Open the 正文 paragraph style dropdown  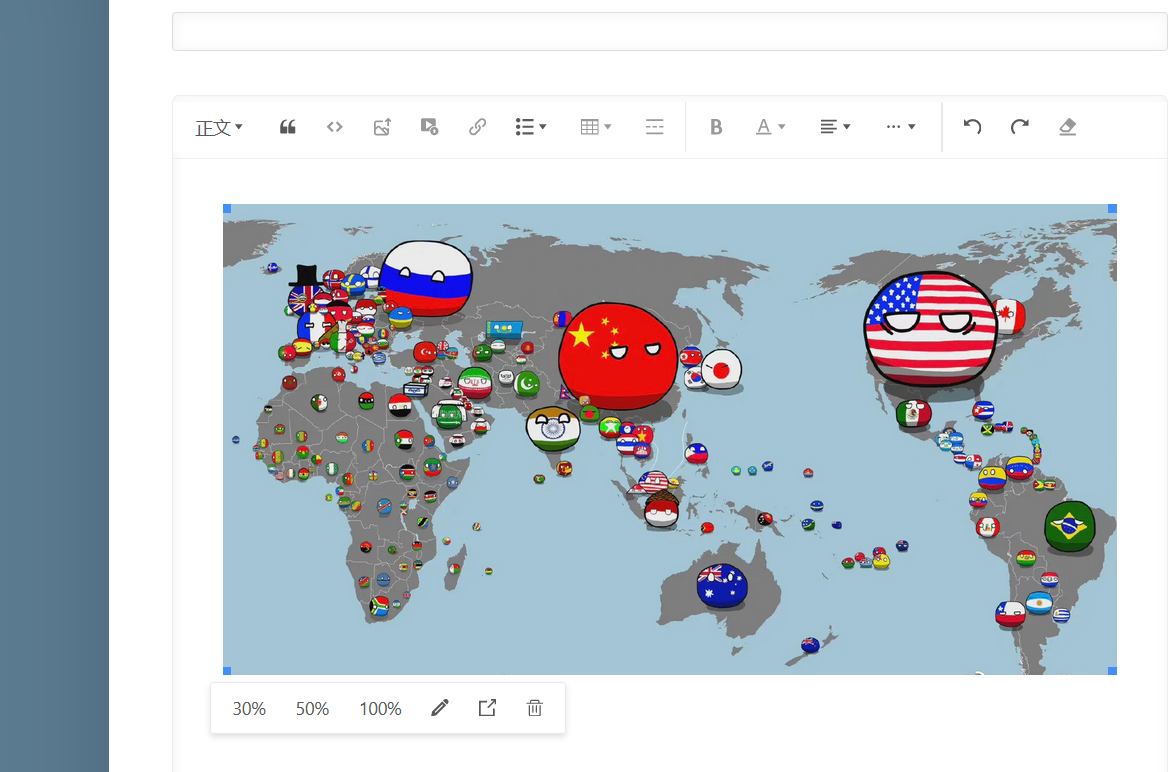click(218, 128)
